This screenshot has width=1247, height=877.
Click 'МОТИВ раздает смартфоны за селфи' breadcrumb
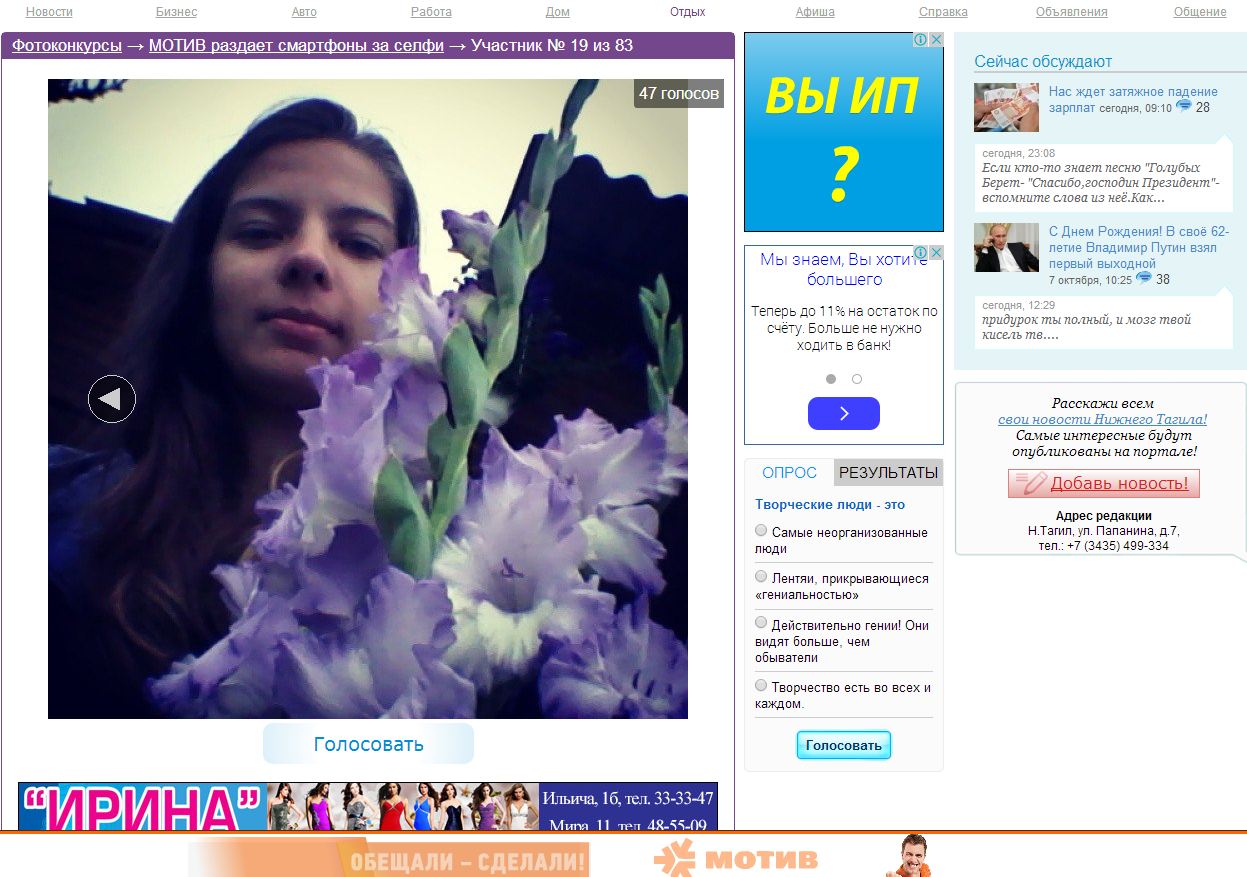pos(296,45)
